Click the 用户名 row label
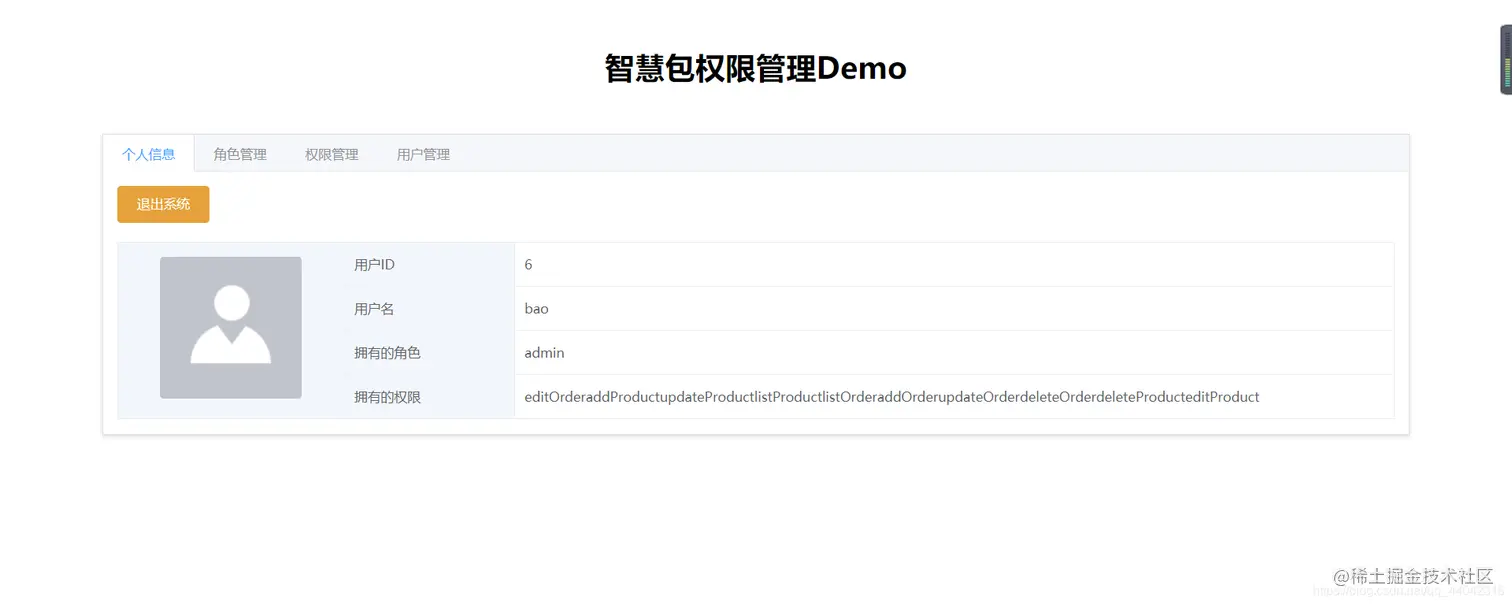 372,308
